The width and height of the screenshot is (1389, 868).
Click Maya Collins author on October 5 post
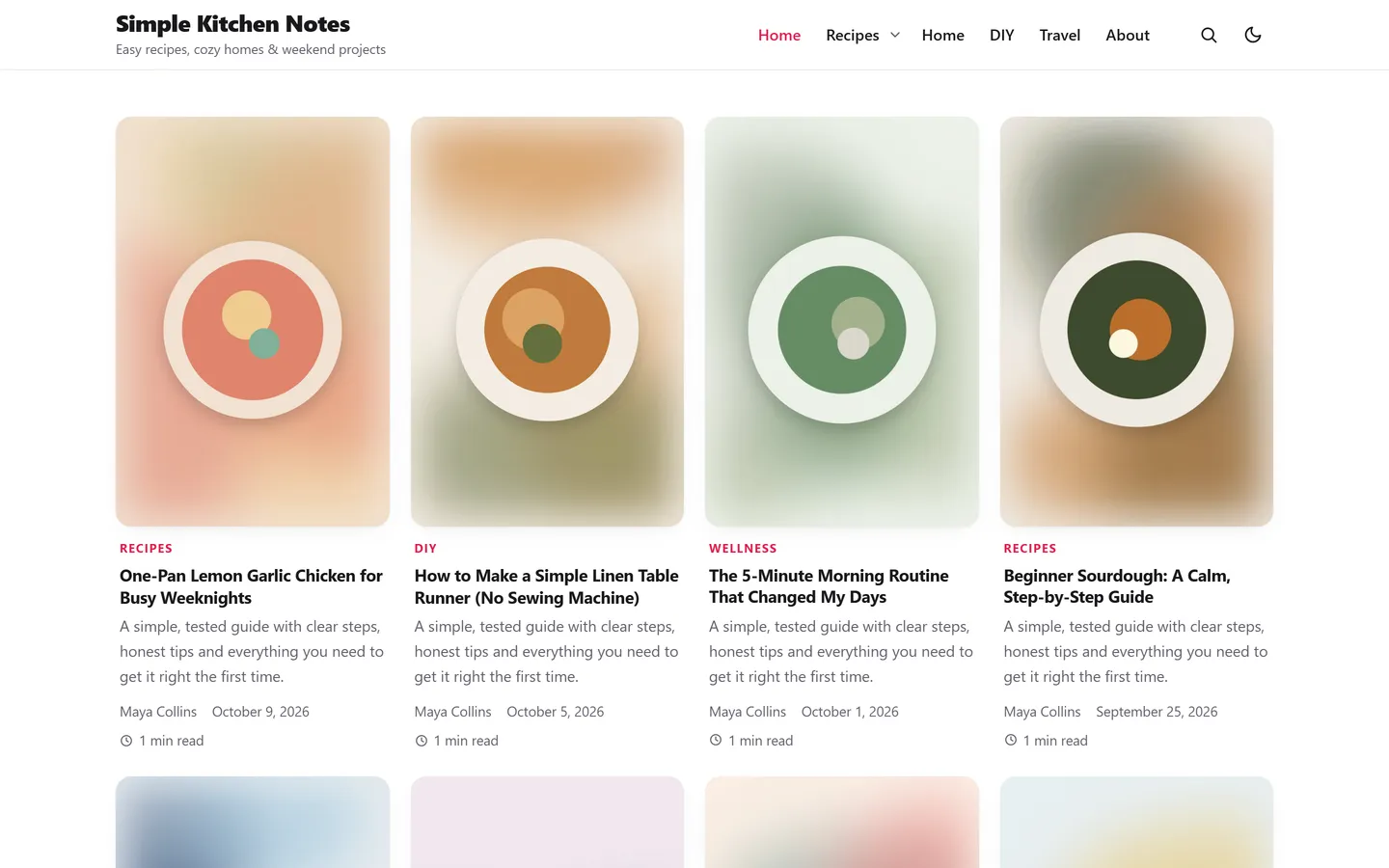coord(452,712)
